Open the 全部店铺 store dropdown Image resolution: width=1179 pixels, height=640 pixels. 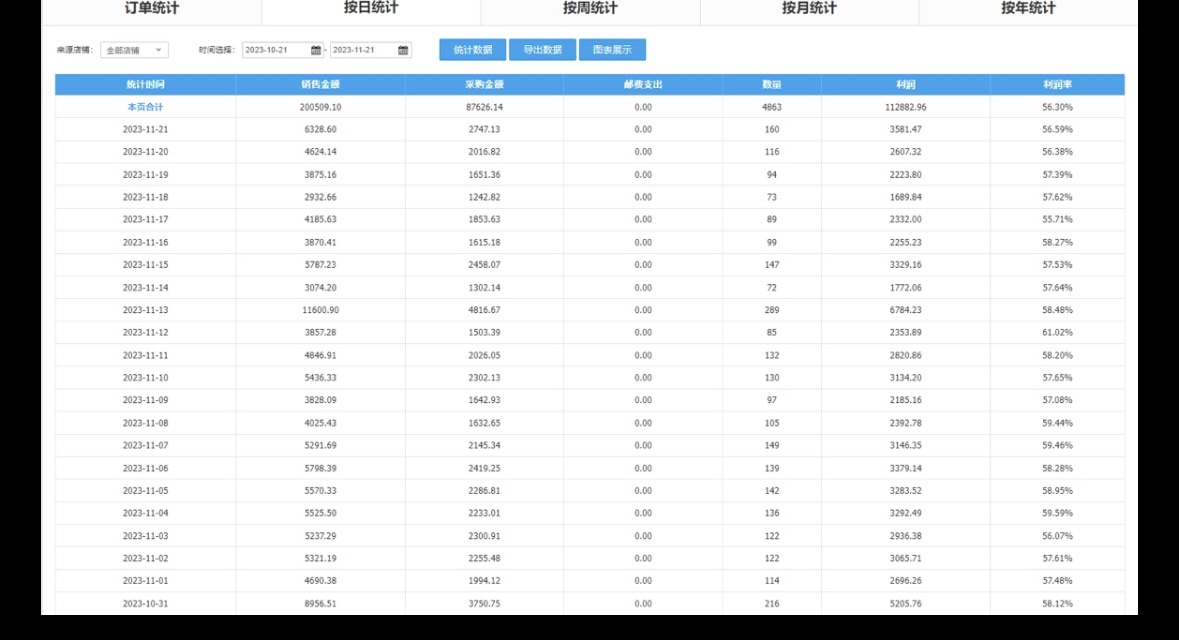tap(128, 49)
